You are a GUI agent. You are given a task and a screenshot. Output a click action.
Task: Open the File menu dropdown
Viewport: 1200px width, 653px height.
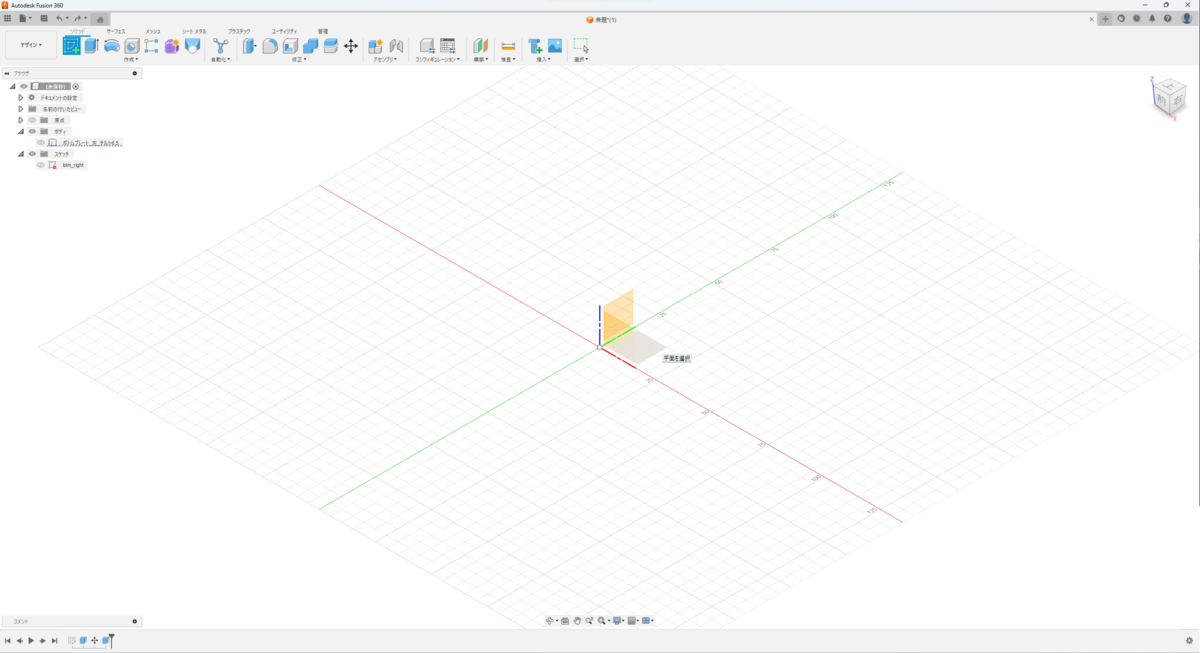(25, 19)
